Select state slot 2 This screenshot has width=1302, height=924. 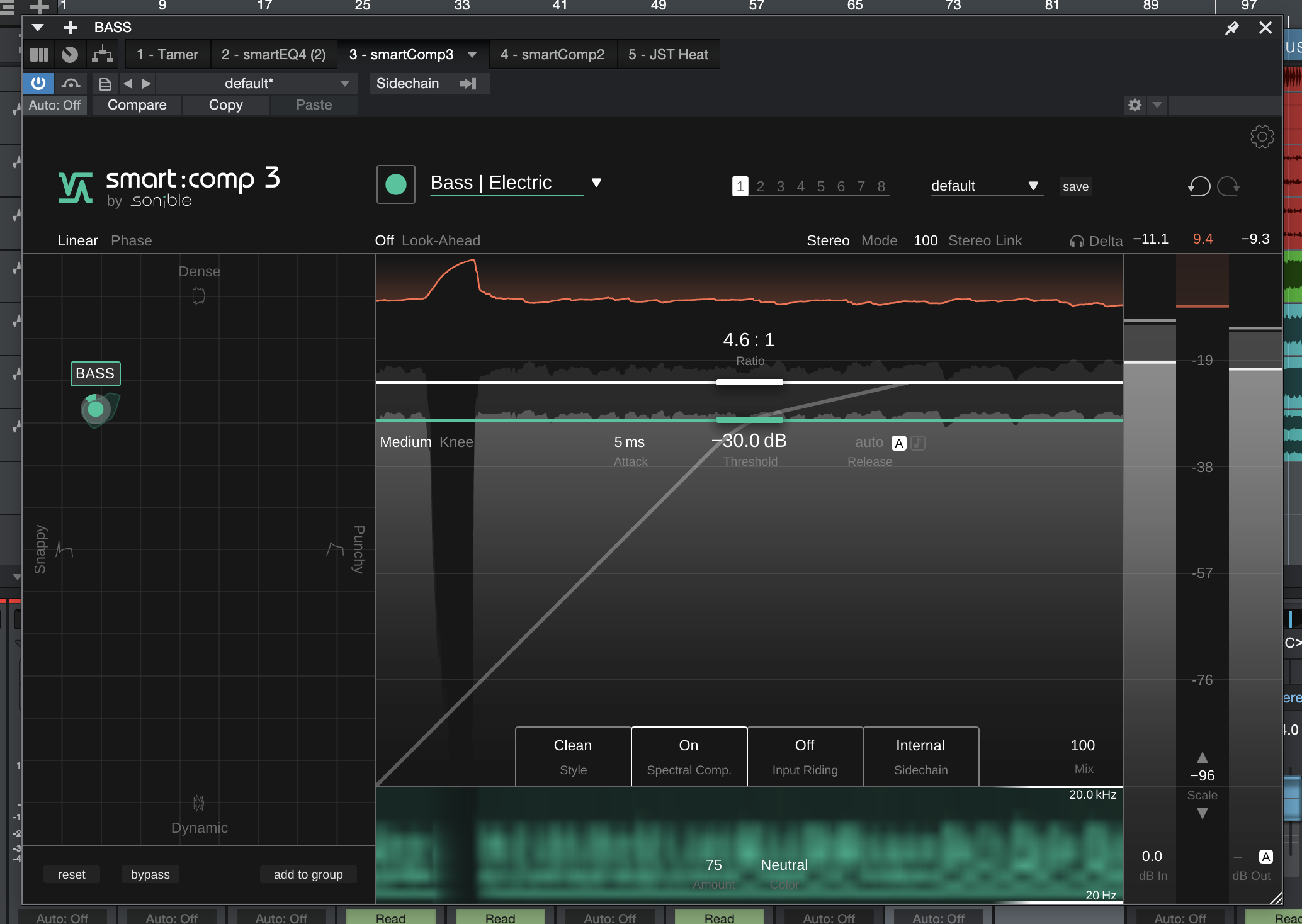tap(761, 186)
